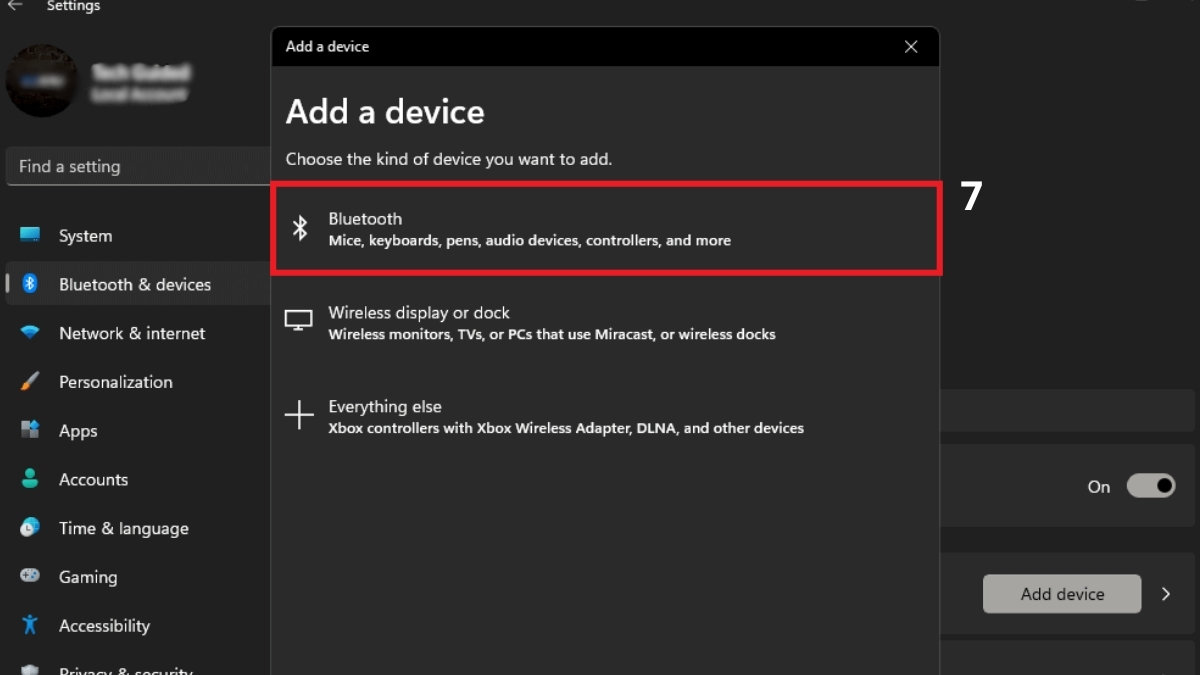Click the Personalization paintbrush icon
1200x675 pixels.
point(30,382)
